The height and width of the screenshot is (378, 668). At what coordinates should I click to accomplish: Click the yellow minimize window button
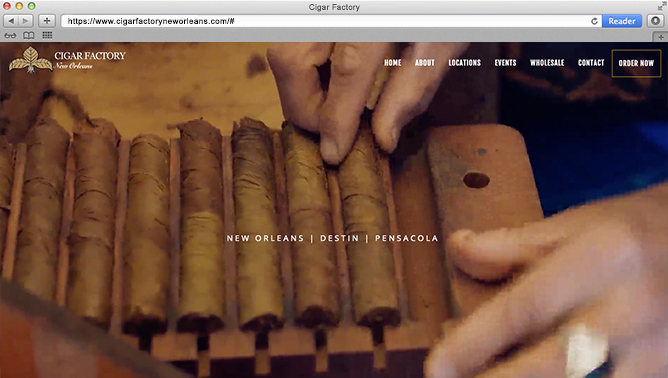point(19,6)
